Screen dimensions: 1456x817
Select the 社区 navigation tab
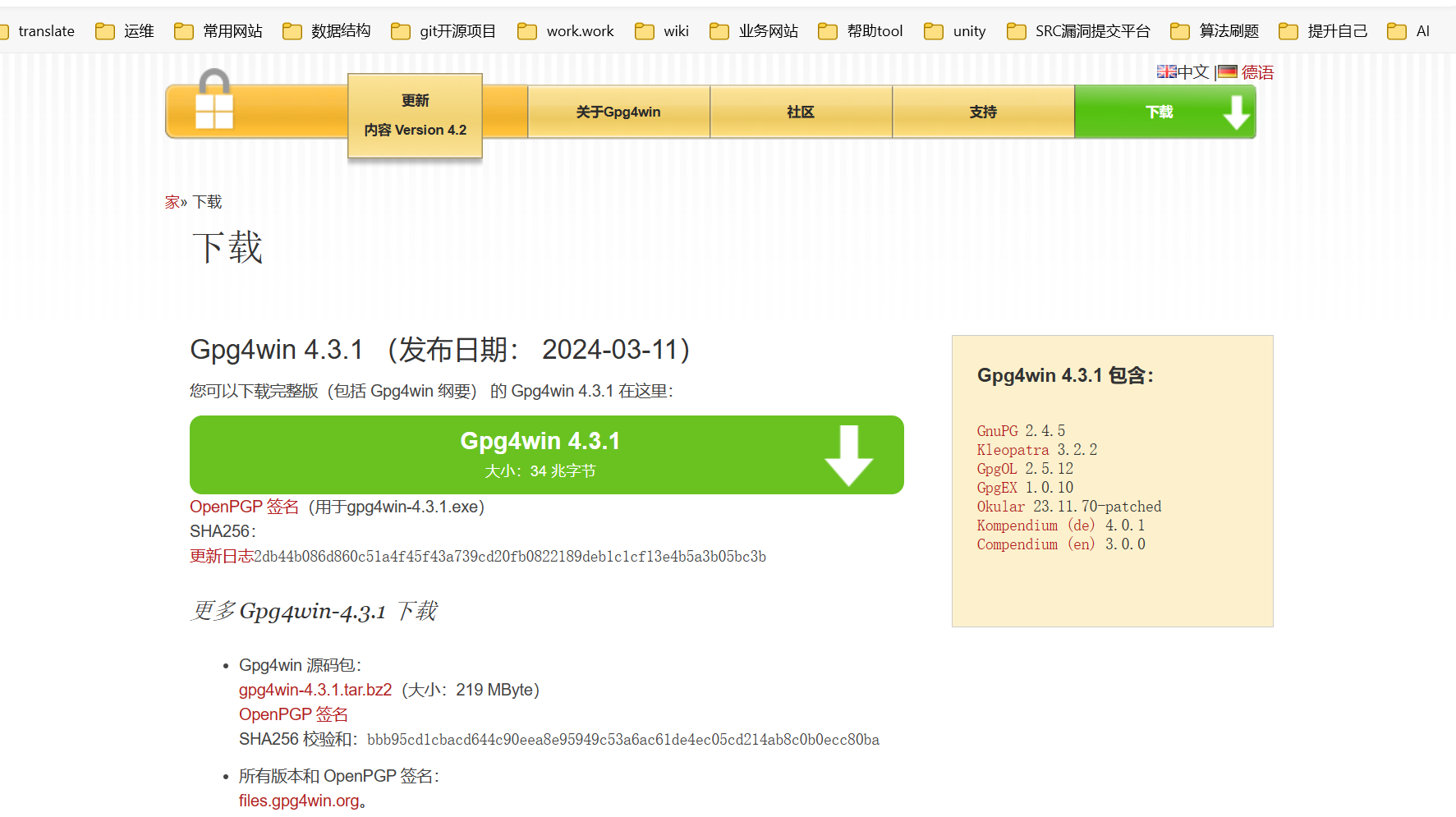tap(801, 112)
